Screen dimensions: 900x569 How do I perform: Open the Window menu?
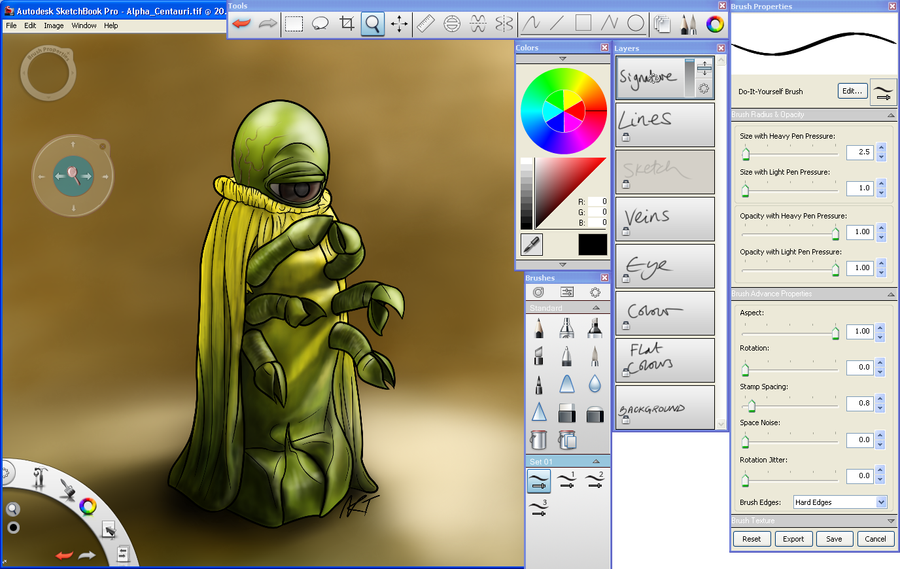click(84, 26)
